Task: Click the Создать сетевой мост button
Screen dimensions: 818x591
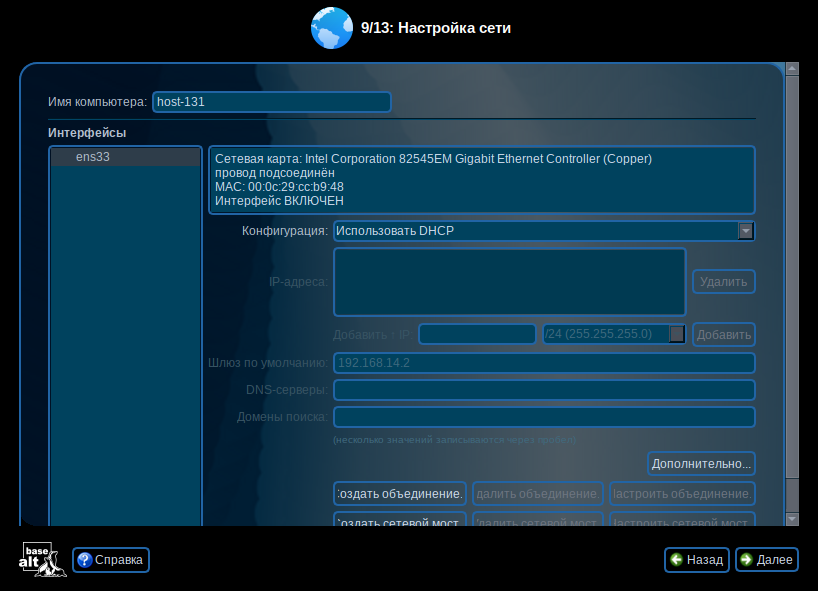Action: tap(400, 522)
